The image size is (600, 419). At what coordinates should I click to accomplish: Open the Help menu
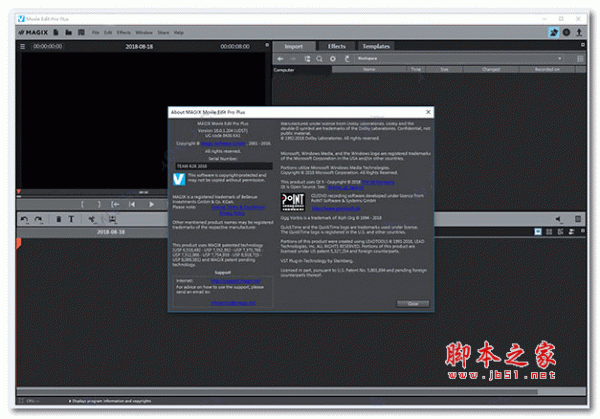tap(179, 33)
